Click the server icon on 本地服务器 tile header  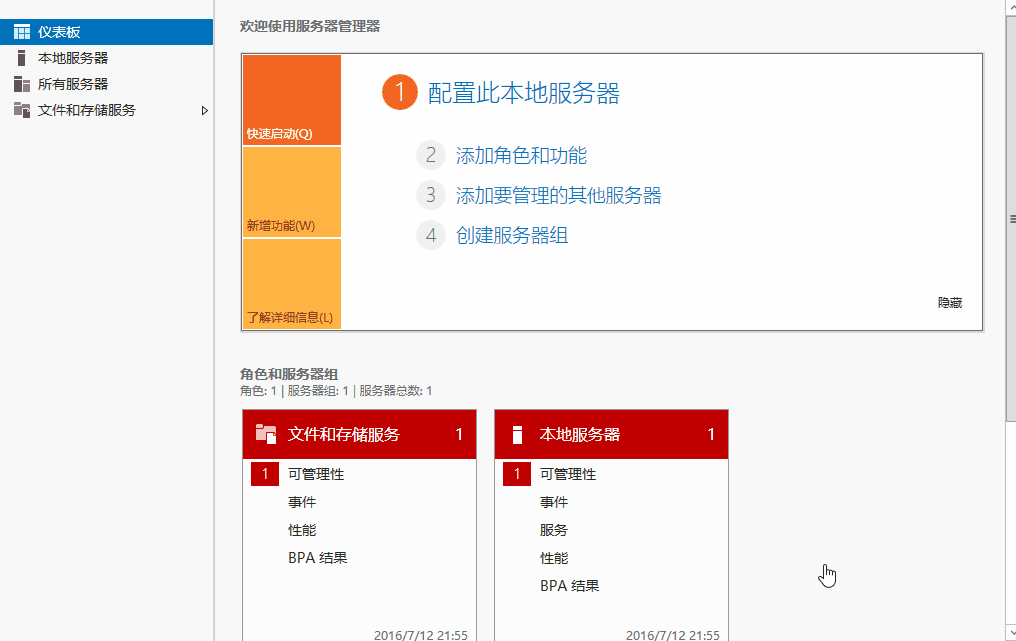(517, 434)
